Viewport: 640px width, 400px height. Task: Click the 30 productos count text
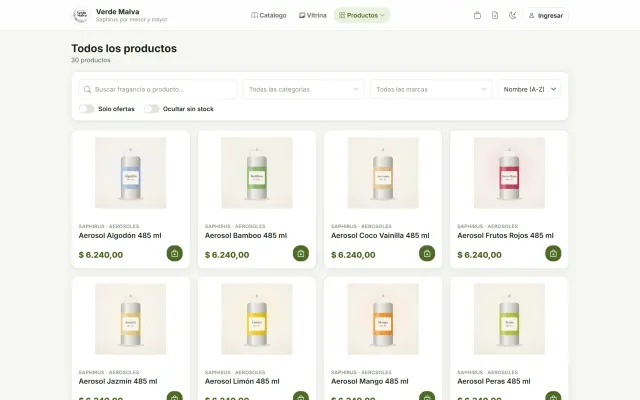91,60
